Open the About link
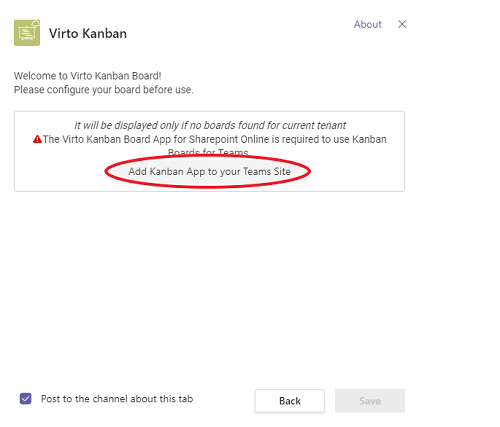Image resolution: width=500 pixels, height=427 pixels. point(367,24)
